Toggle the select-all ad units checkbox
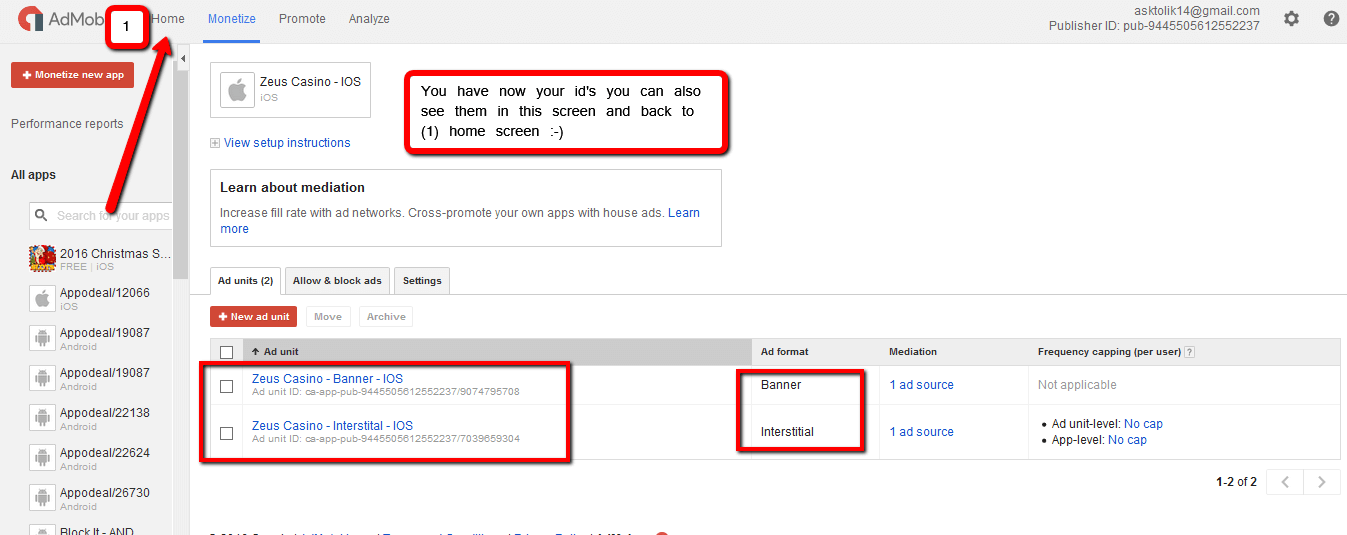Image resolution: width=1347 pixels, height=535 pixels. tap(226, 352)
